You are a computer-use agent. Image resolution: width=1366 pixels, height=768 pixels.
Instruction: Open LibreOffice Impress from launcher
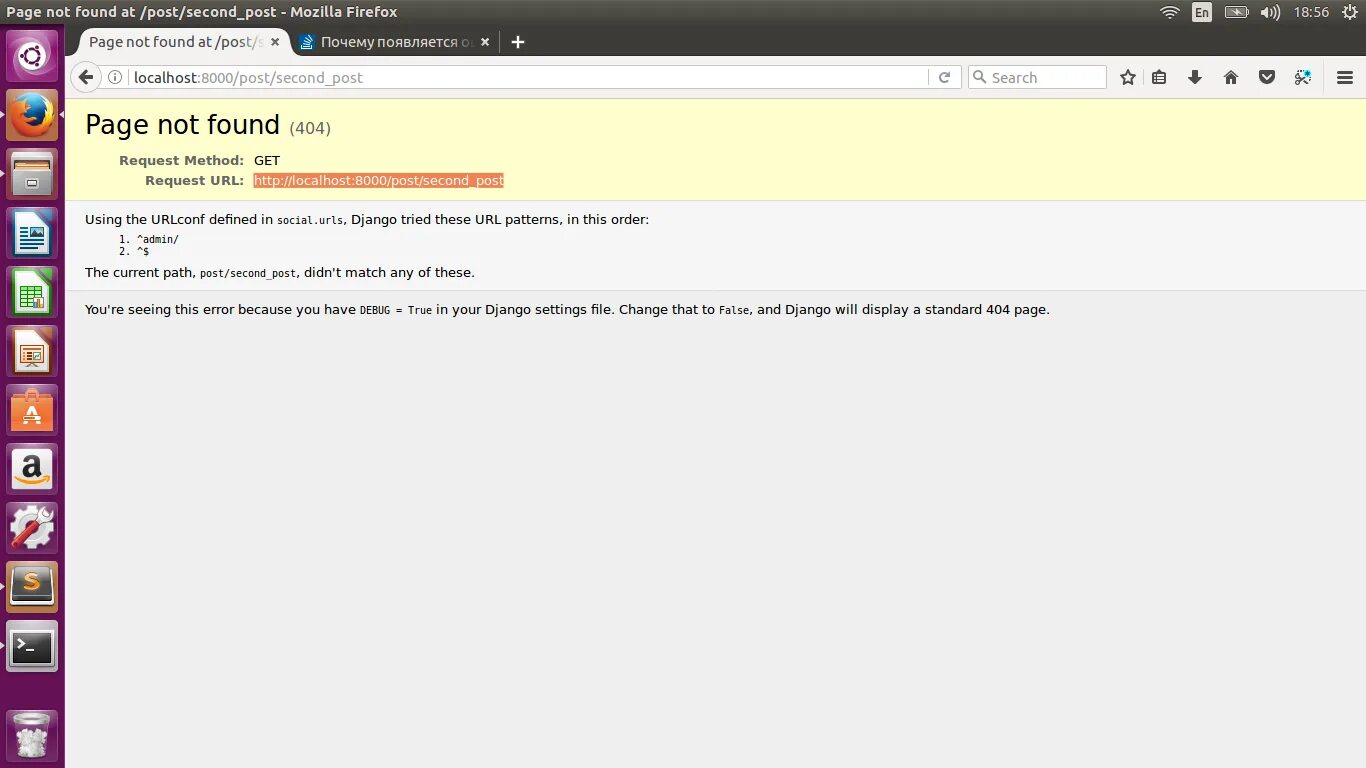click(x=32, y=352)
